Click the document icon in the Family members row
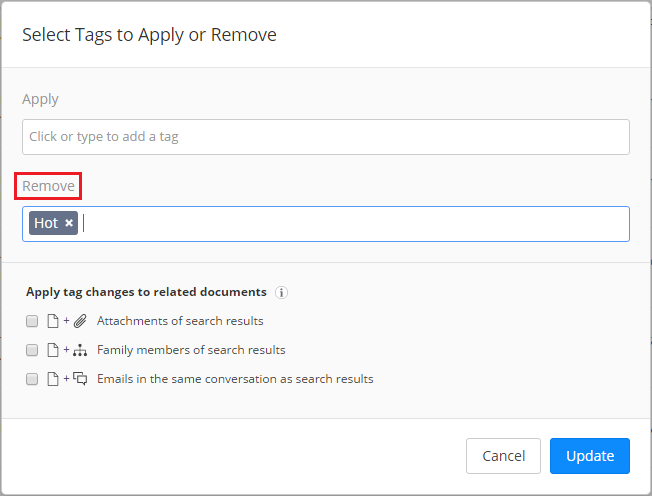This screenshot has width=652, height=496. pos(53,350)
